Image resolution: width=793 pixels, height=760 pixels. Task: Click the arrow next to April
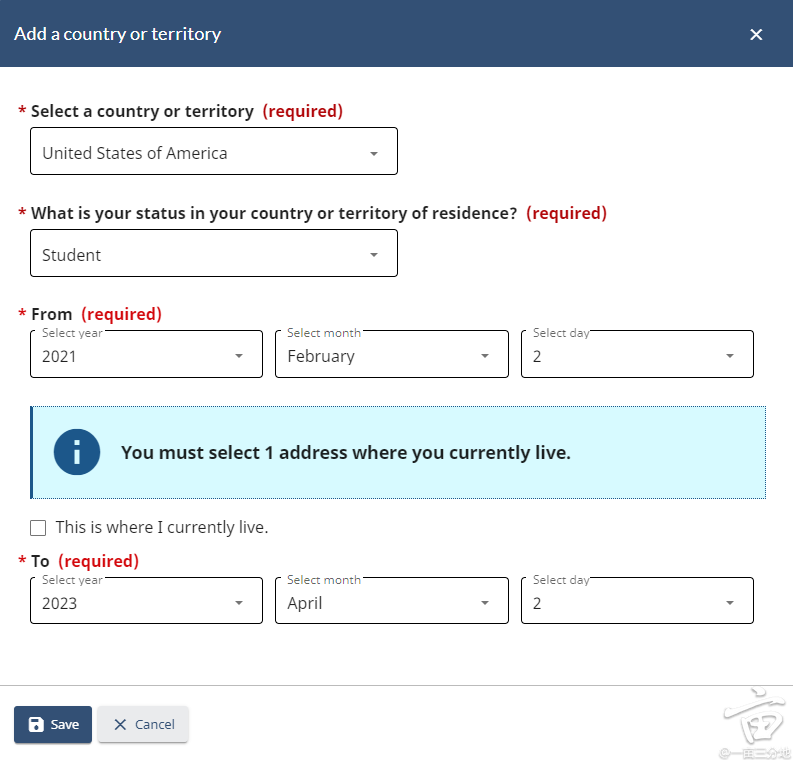[x=485, y=604]
